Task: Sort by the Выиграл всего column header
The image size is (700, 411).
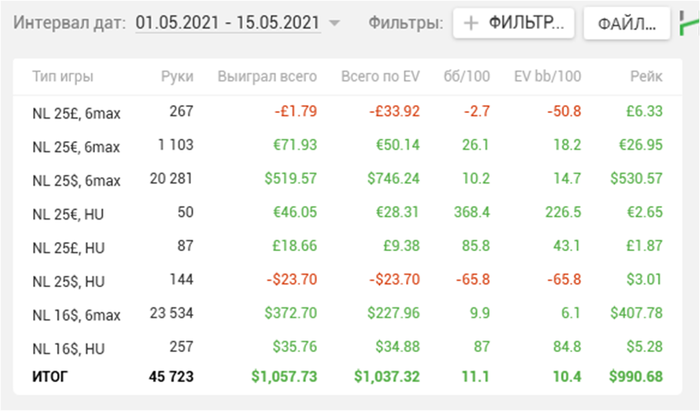Action: click(267, 76)
